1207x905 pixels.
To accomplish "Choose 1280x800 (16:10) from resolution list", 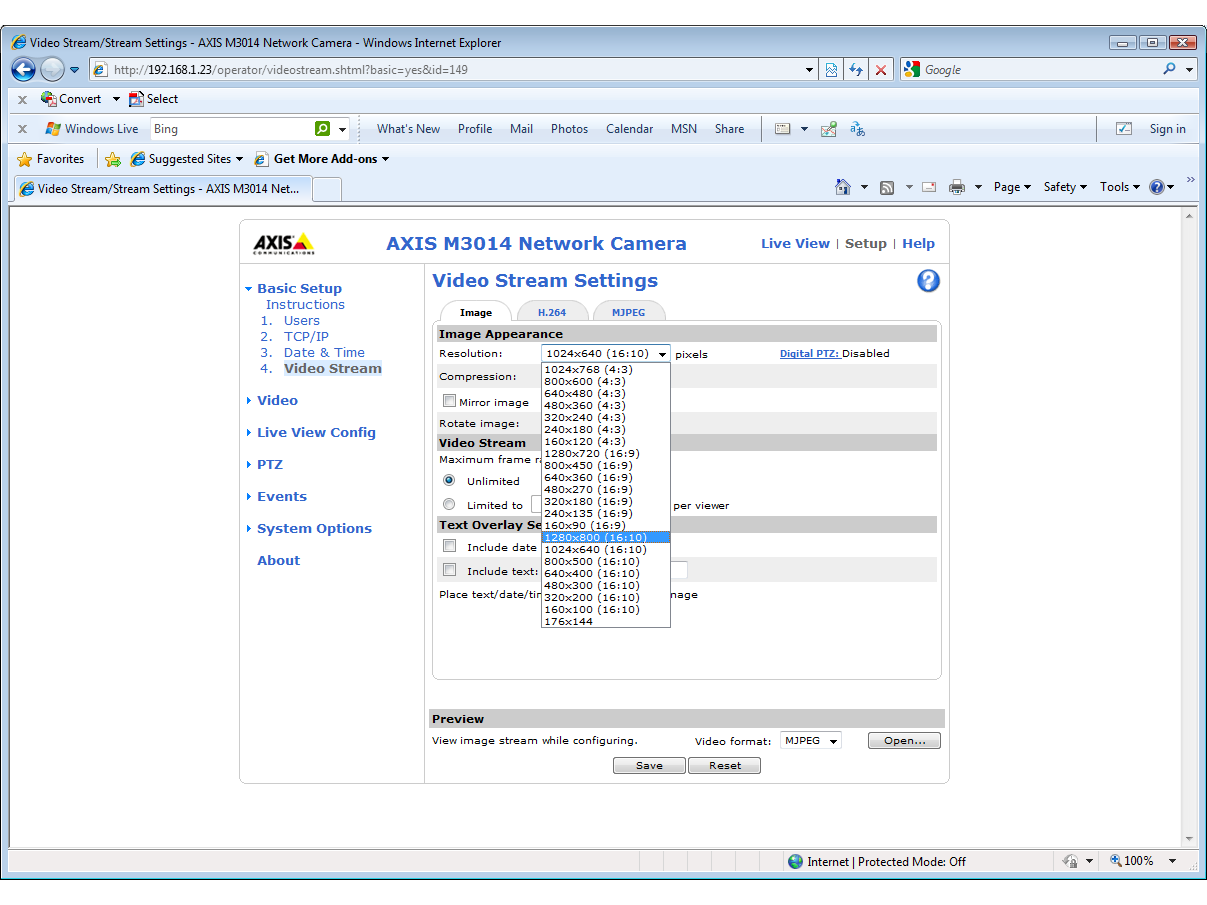I will point(595,538).
